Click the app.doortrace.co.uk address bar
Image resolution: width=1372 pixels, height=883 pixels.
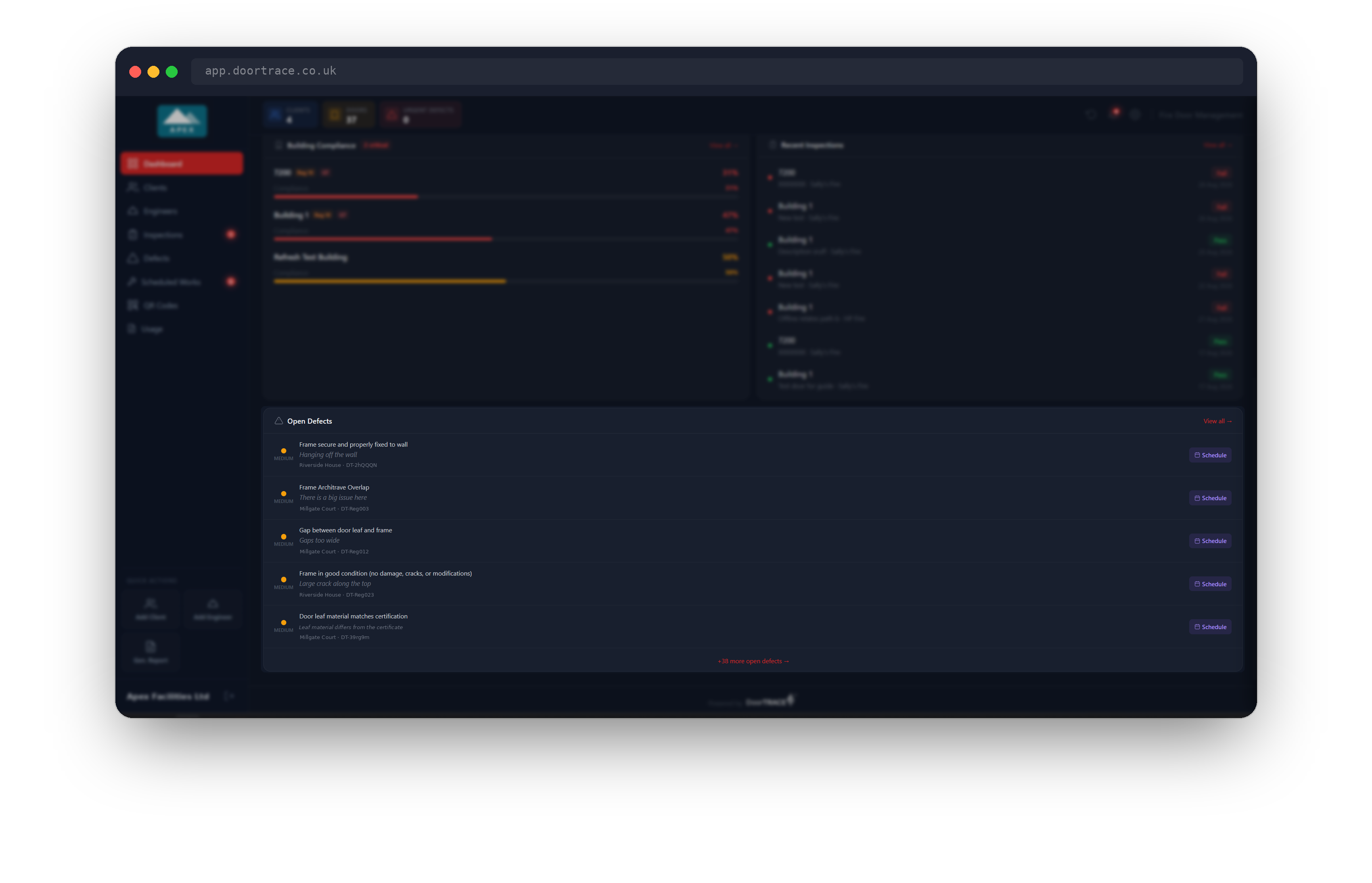(x=717, y=71)
